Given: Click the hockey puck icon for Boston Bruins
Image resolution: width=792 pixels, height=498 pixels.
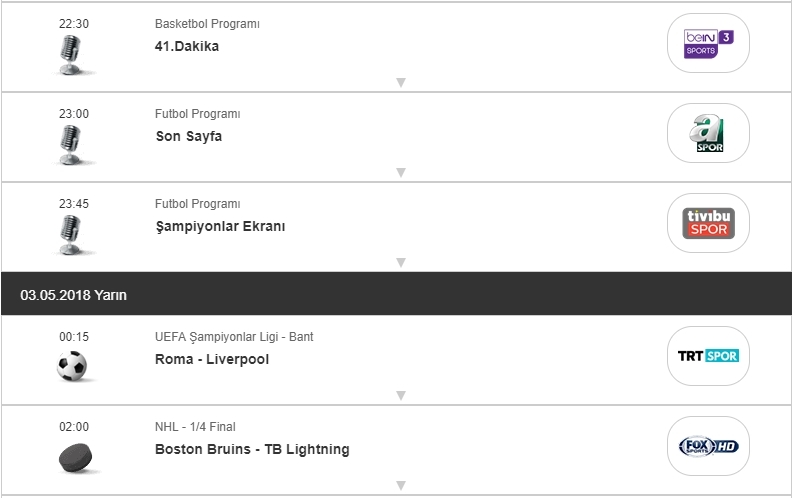Looking at the screenshot, I should (73, 457).
